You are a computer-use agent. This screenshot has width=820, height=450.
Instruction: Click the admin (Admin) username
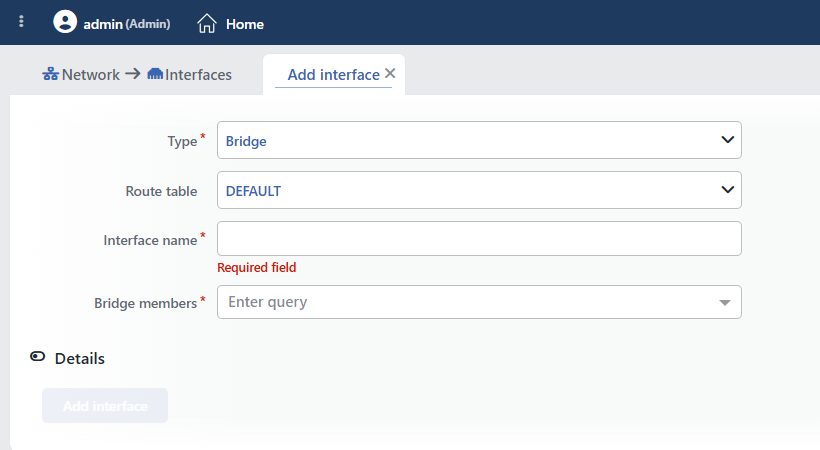tap(127, 24)
